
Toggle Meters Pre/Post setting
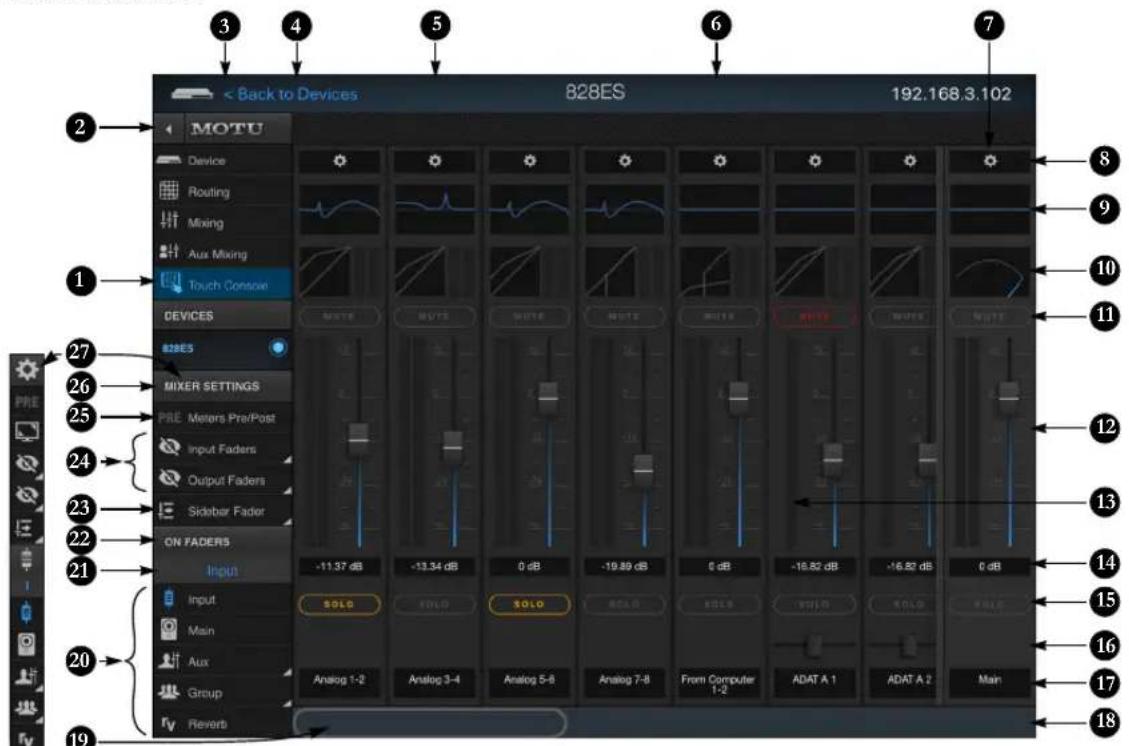[222, 418]
